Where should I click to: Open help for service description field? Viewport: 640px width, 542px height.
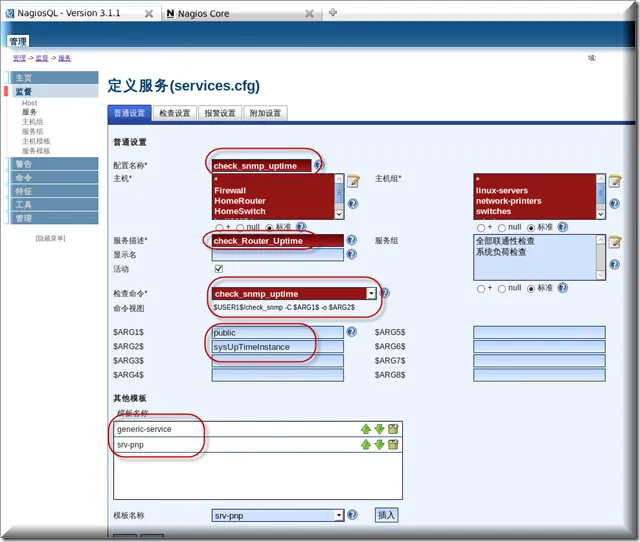(x=351, y=240)
